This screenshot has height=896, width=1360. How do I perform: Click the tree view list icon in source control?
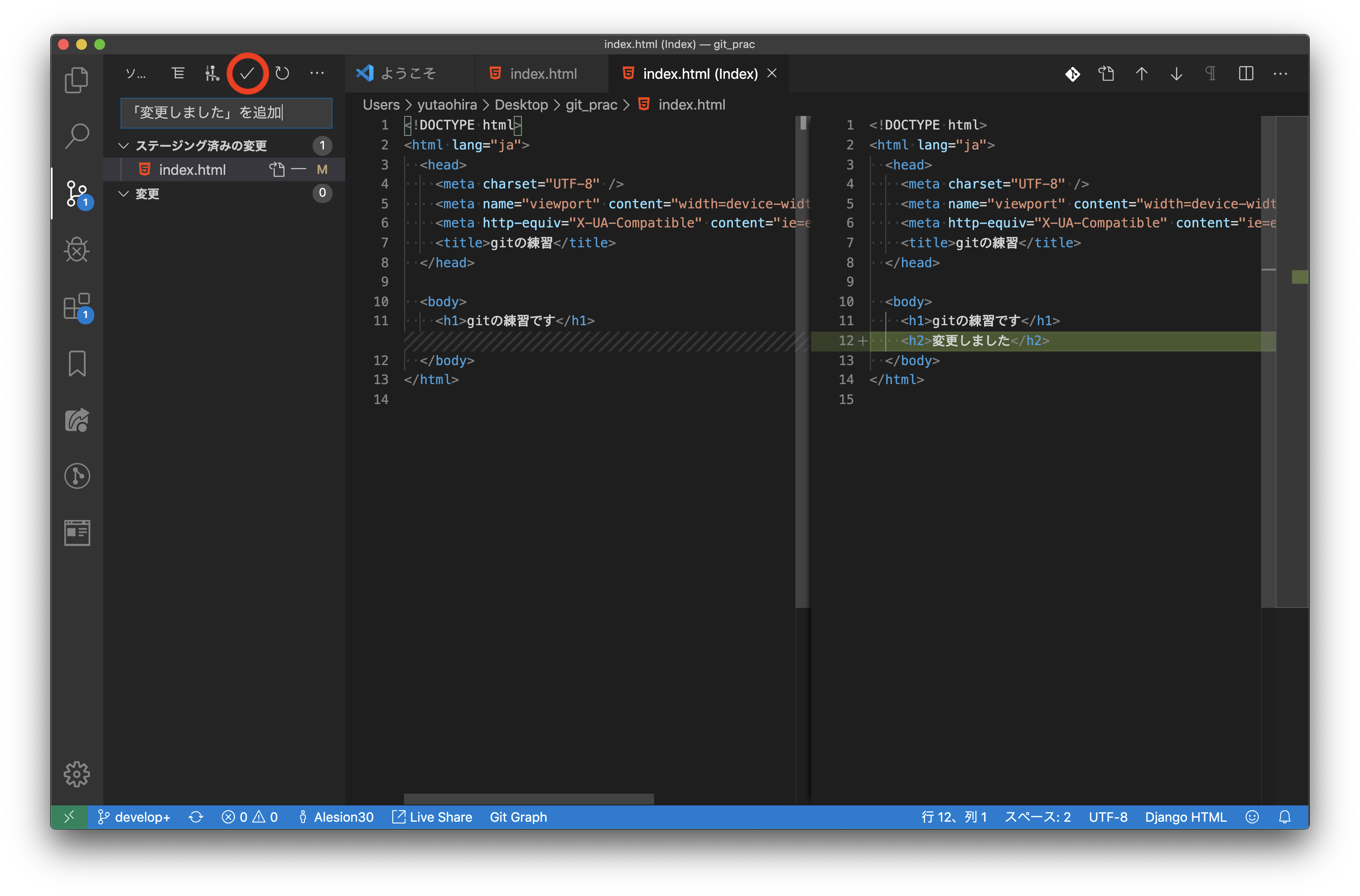pyautogui.click(x=178, y=73)
